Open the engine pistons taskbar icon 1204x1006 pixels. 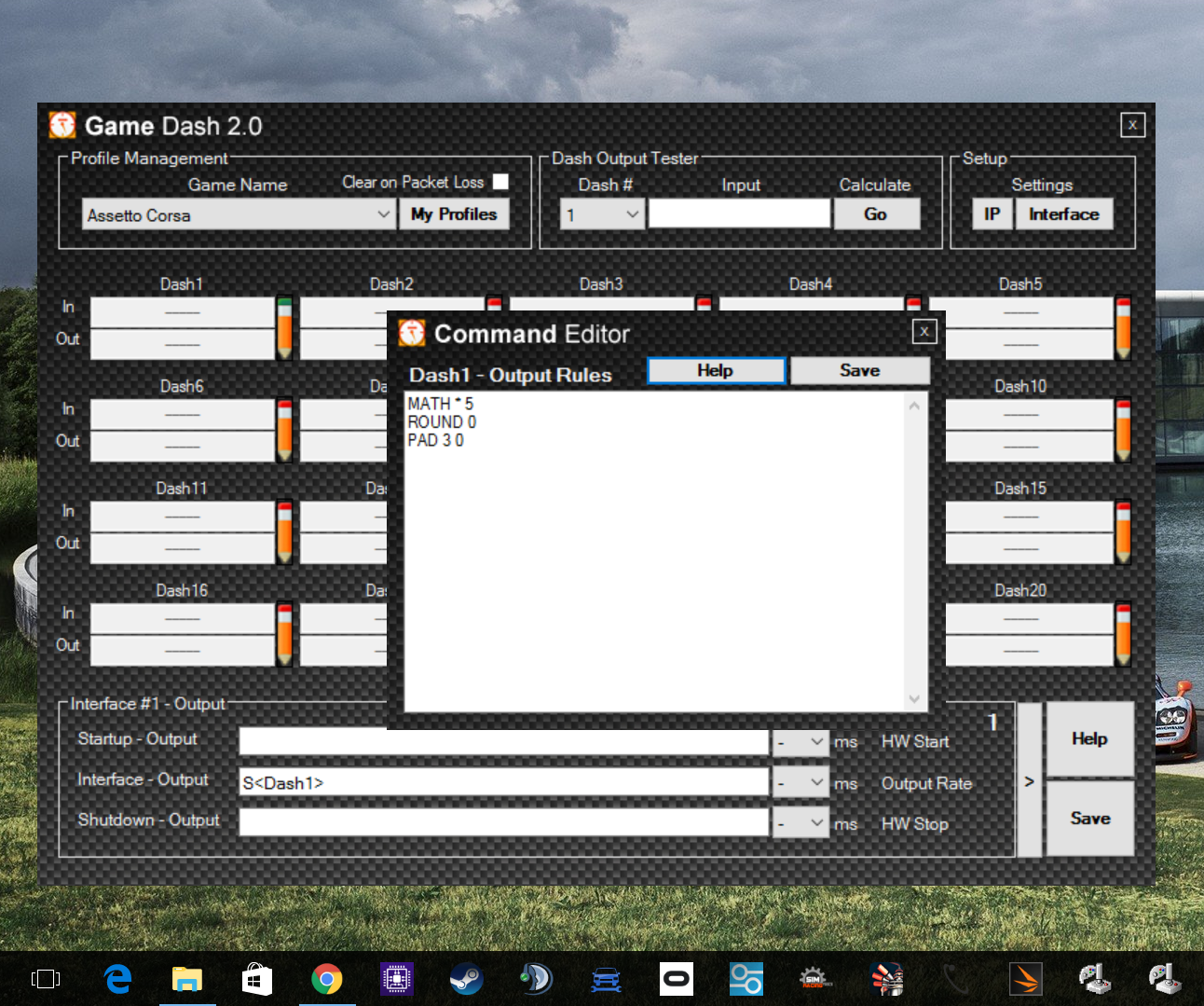point(886,979)
